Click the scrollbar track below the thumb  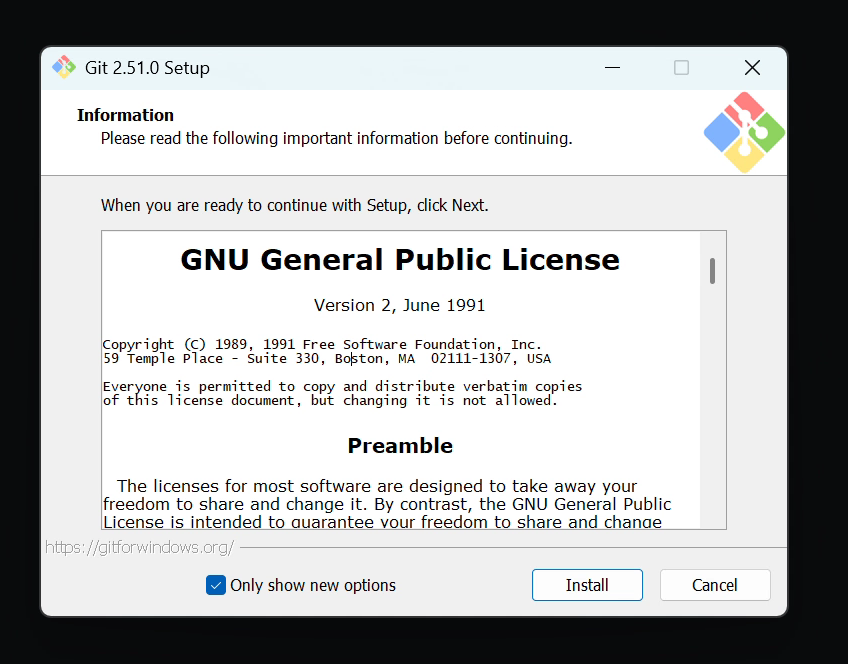pyautogui.click(x=712, y=420)
